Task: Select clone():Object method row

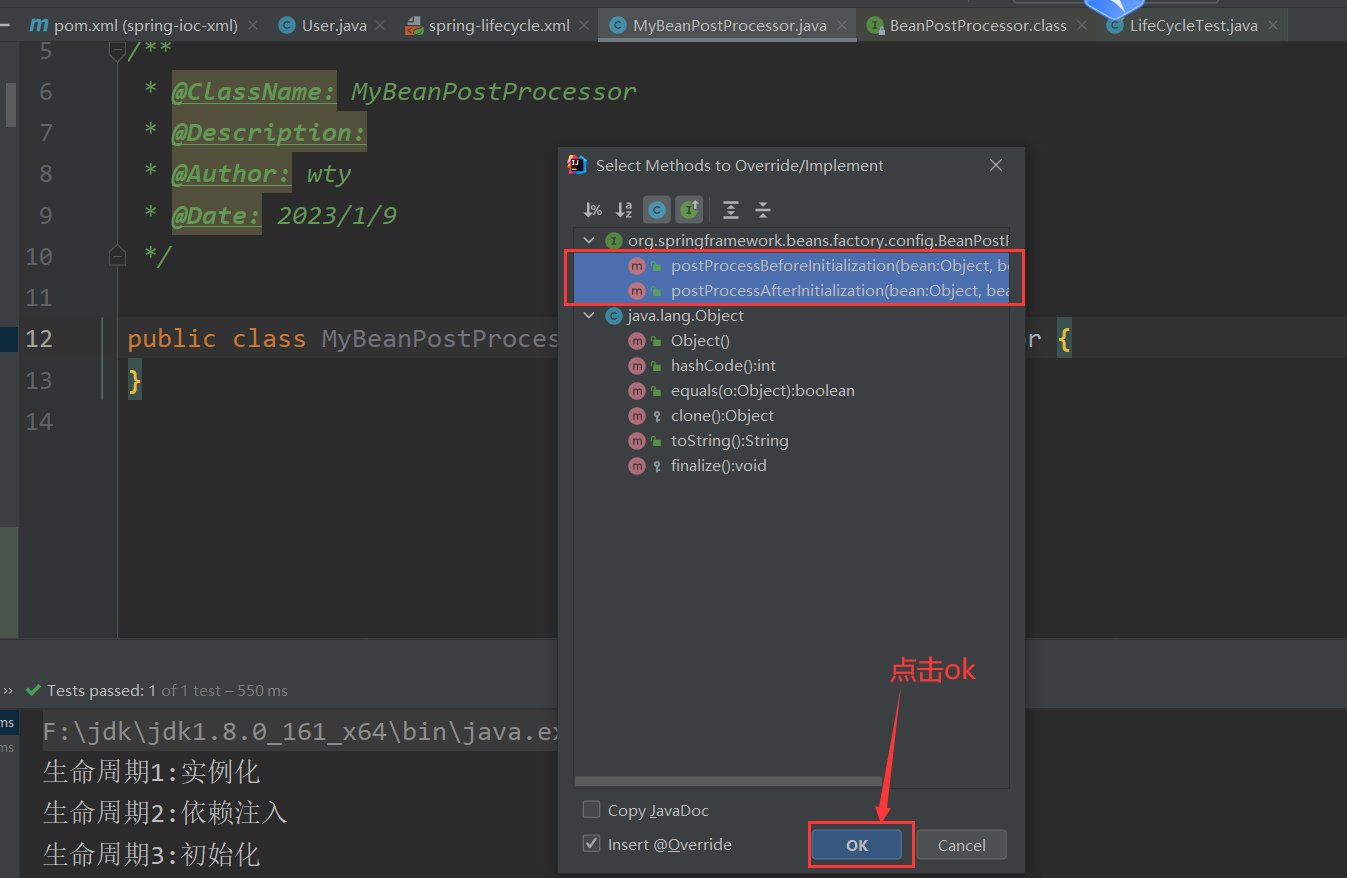Action: coord(792,416)
